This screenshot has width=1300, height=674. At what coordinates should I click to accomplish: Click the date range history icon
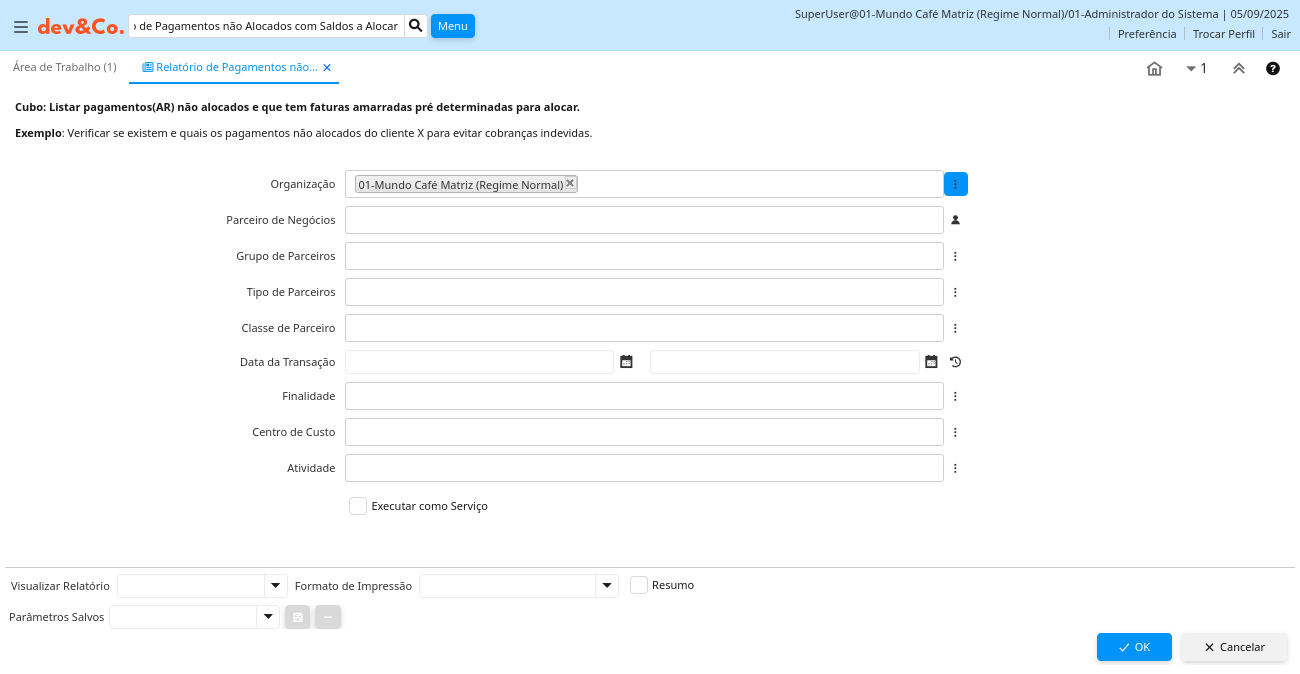pyautogui.click(x=955, y=362)
